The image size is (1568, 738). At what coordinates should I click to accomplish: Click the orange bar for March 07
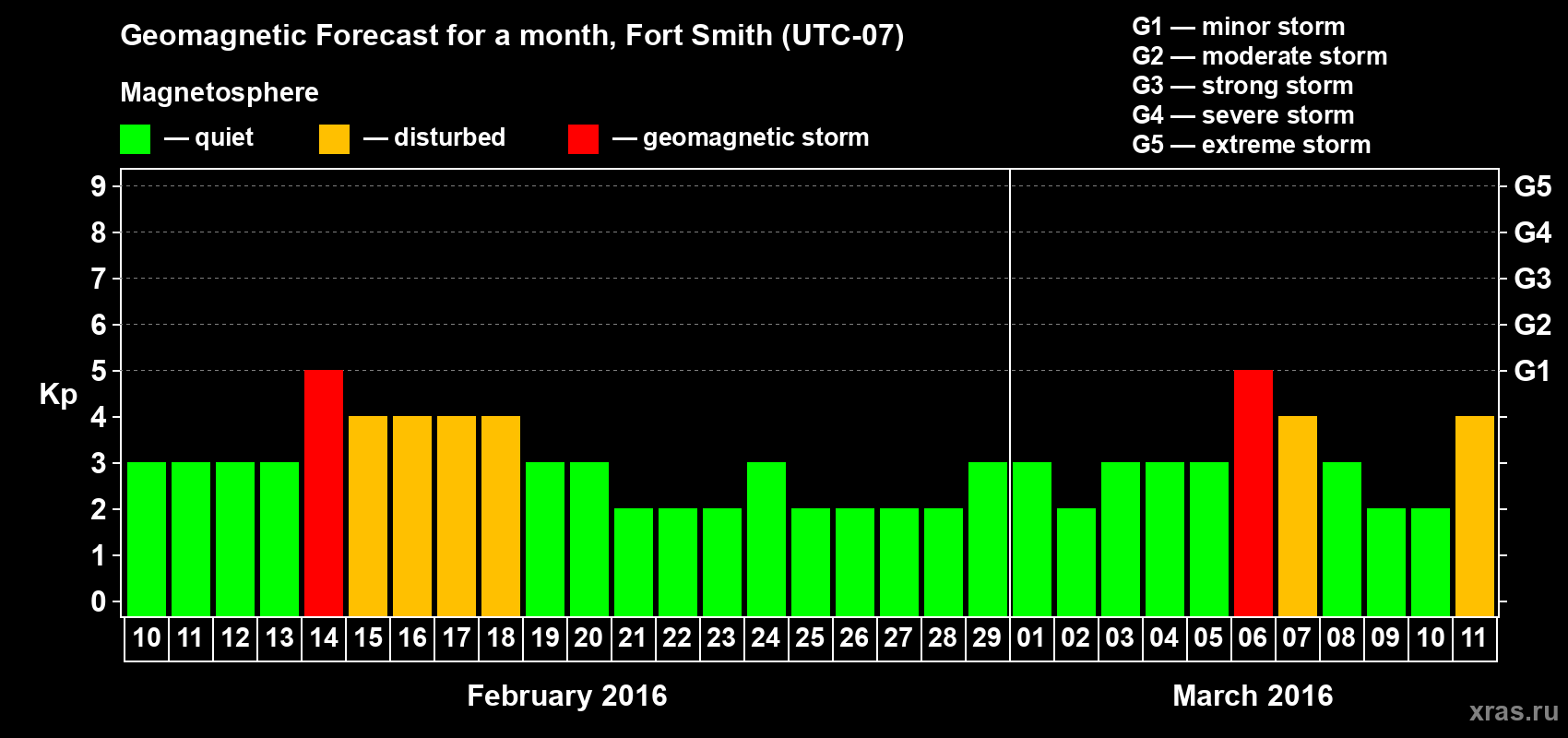(x=1298, y=517)
